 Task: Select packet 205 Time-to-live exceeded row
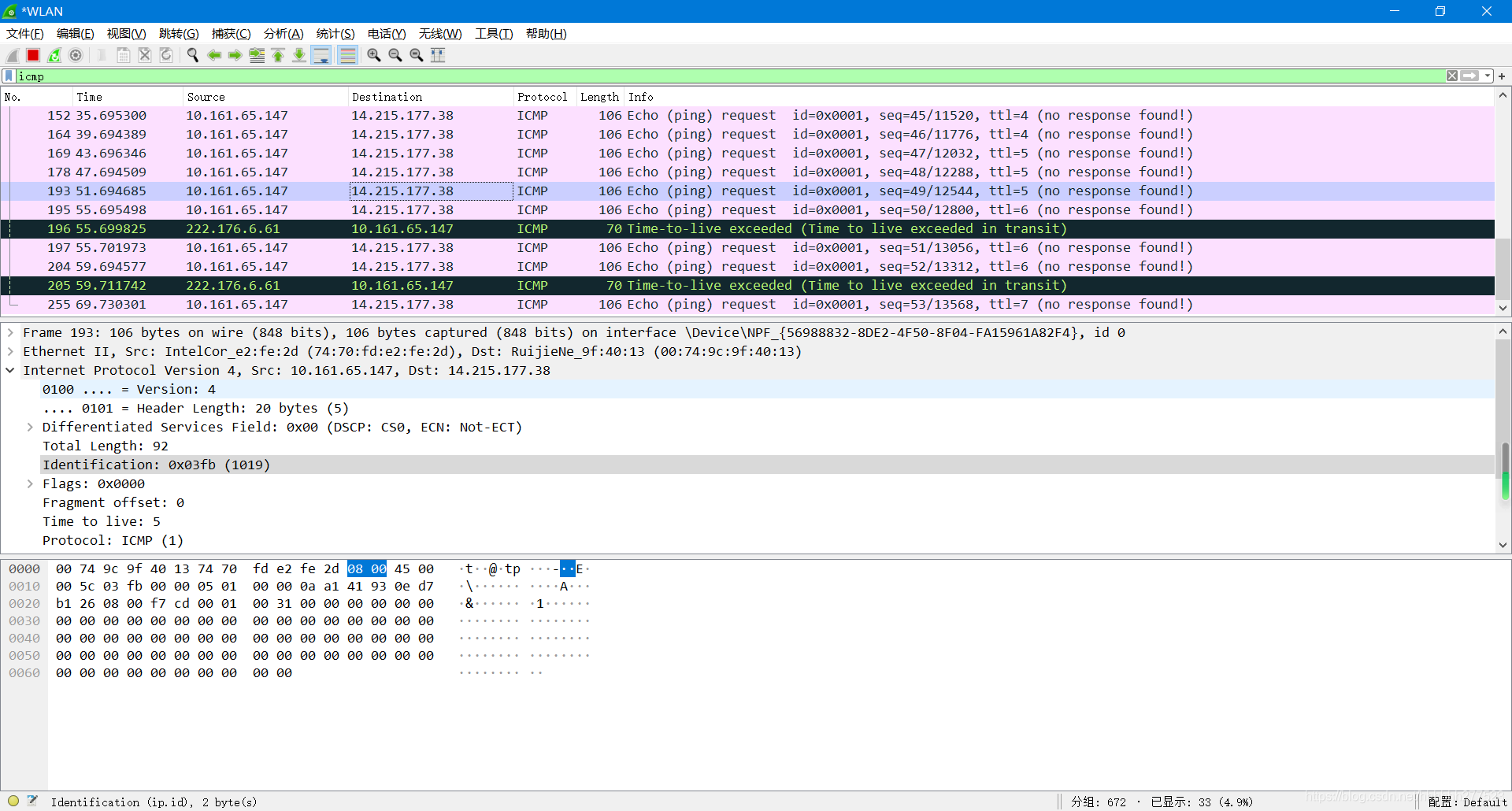click(x=748, y=286)
